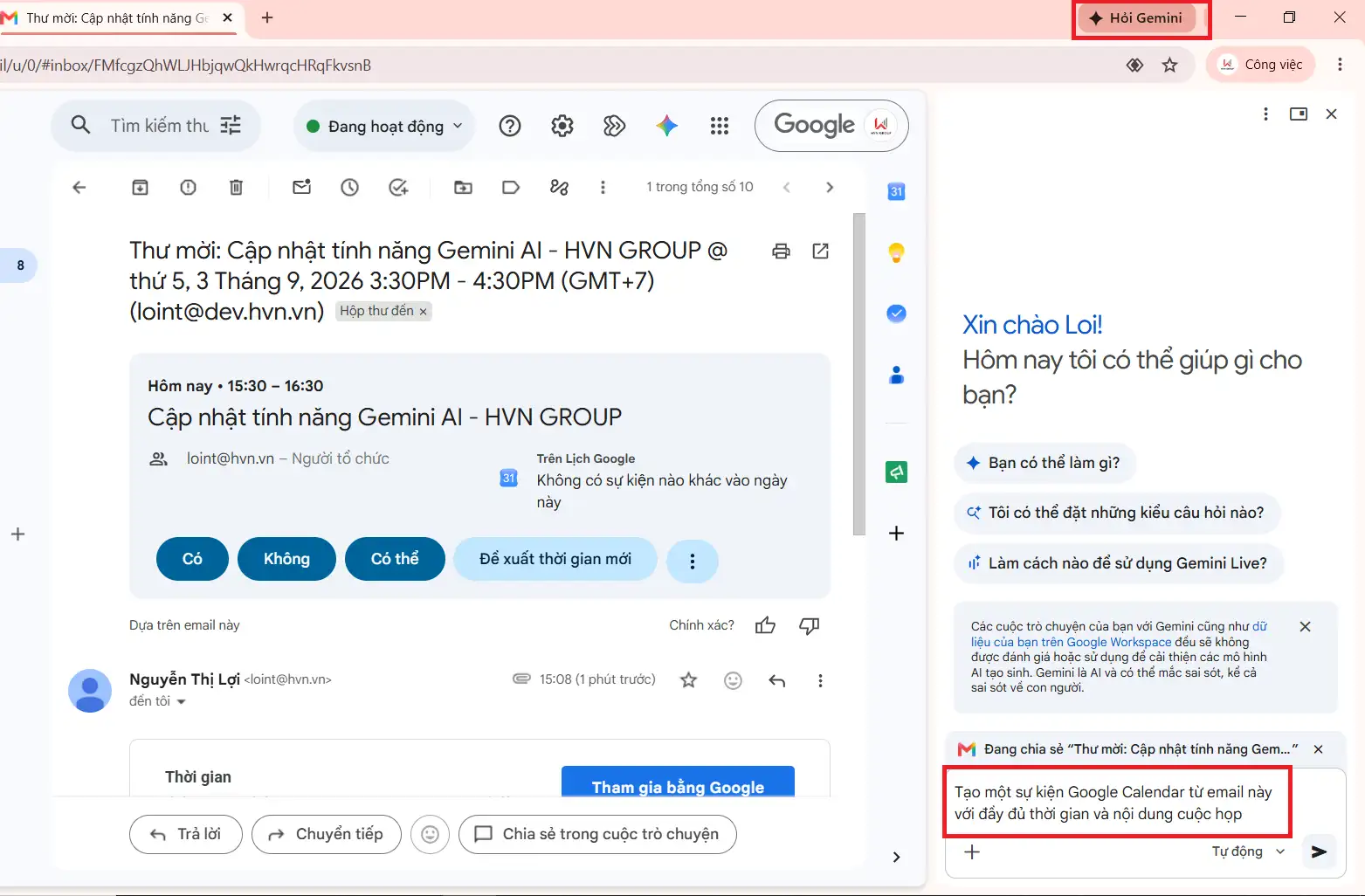Image resolution: width=1365 pixels, height=896 pixels.
Task: Open Gmail help question mark icon
Action: point(510,126)
